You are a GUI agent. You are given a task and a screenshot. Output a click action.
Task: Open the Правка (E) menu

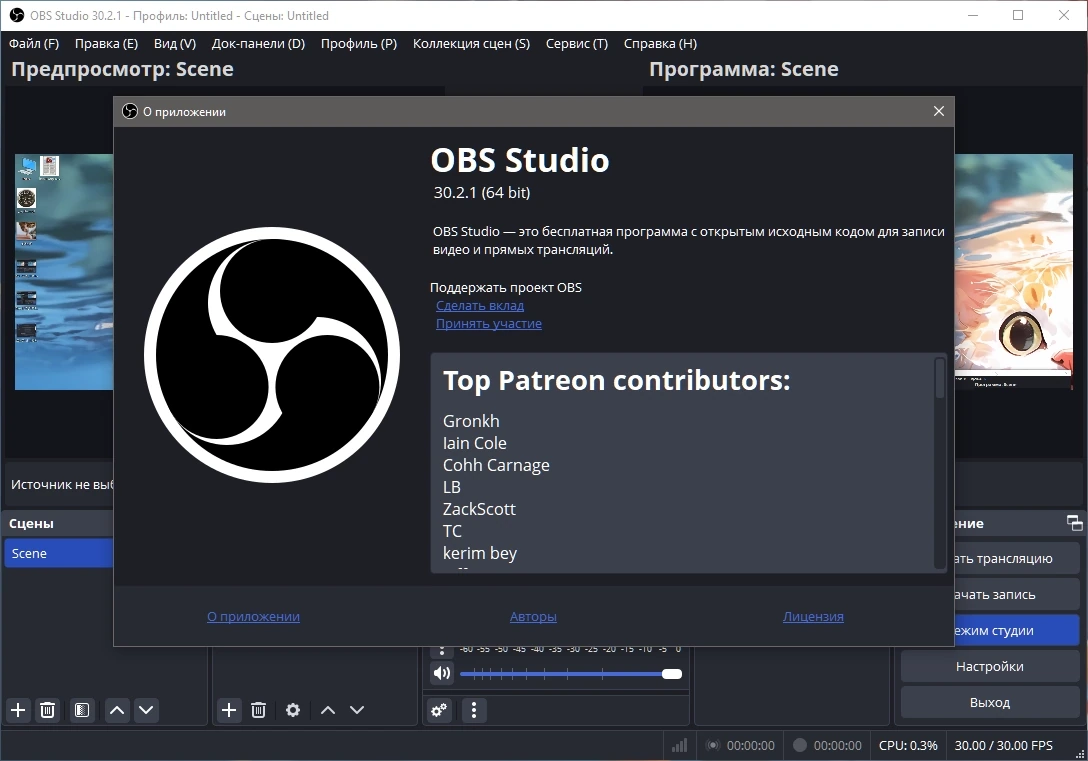106,43
